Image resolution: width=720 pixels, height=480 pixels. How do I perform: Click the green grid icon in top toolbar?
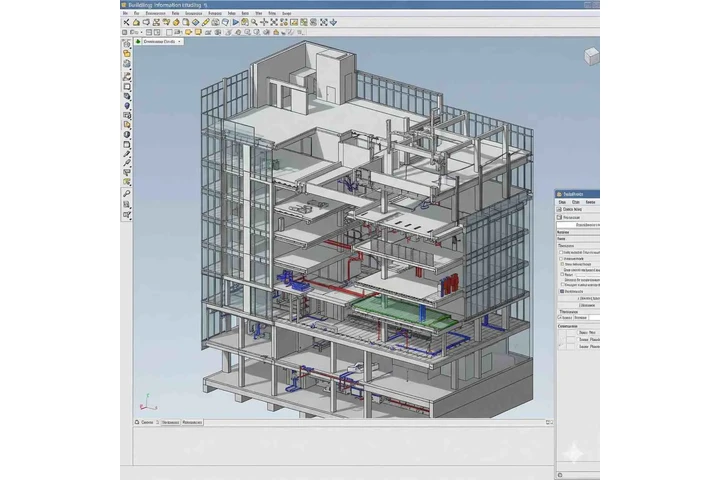[x=304, y=22]
